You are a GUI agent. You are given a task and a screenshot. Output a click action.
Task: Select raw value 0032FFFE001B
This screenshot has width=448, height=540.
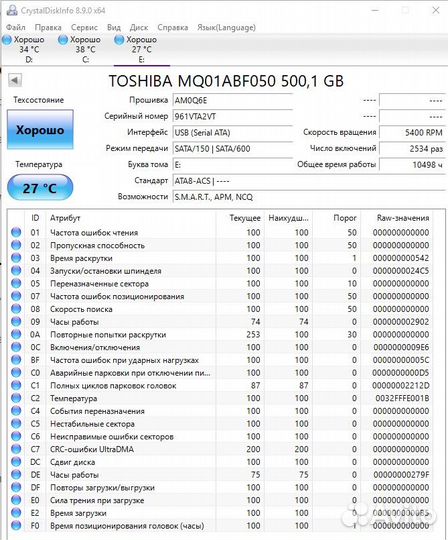point(402,398)
